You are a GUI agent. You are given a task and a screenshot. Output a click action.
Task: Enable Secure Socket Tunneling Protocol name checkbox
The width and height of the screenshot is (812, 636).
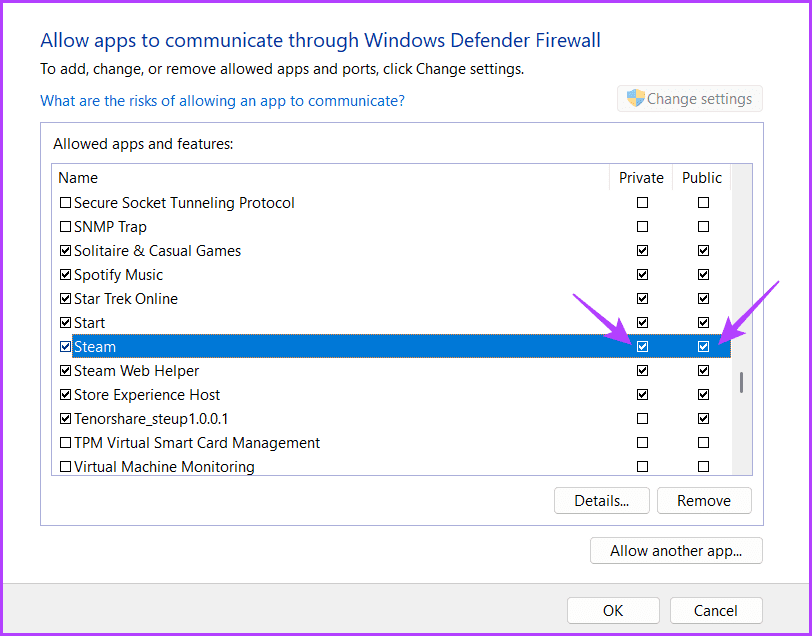coord(65,203)
